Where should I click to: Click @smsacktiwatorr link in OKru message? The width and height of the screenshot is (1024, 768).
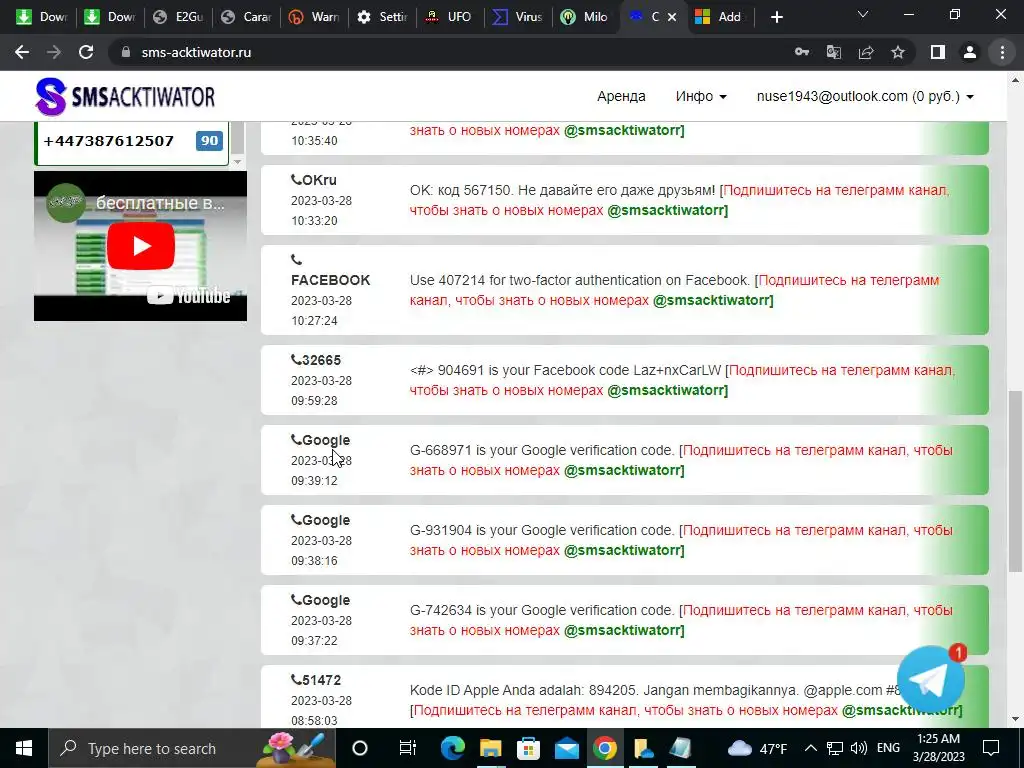(667, 210)
